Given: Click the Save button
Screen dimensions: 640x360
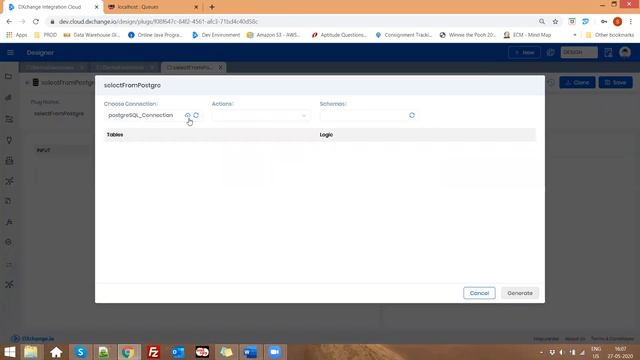Looking at the screenshot, I should (616, 82).
